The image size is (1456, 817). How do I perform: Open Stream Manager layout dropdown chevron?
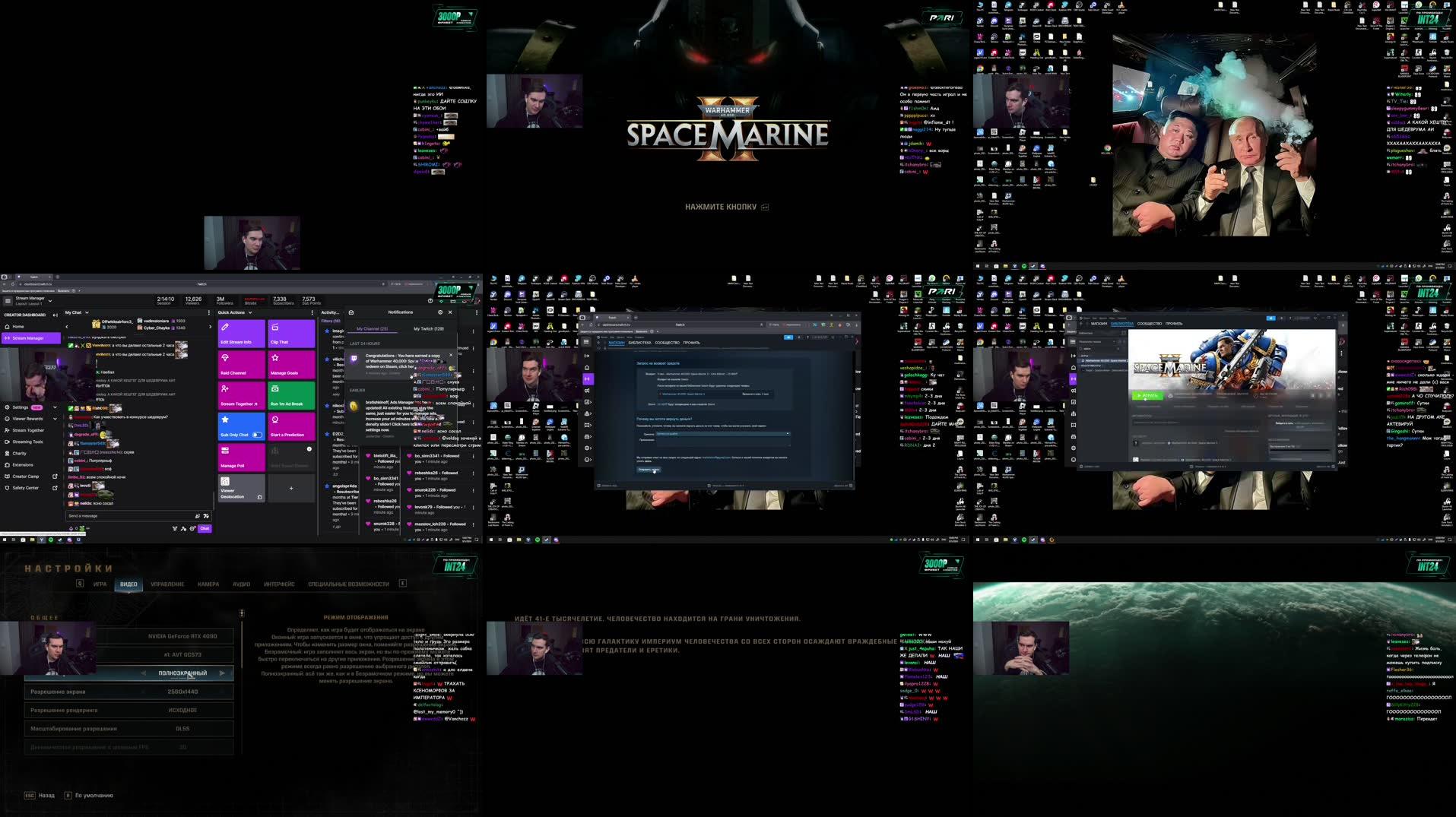point(50,300)
